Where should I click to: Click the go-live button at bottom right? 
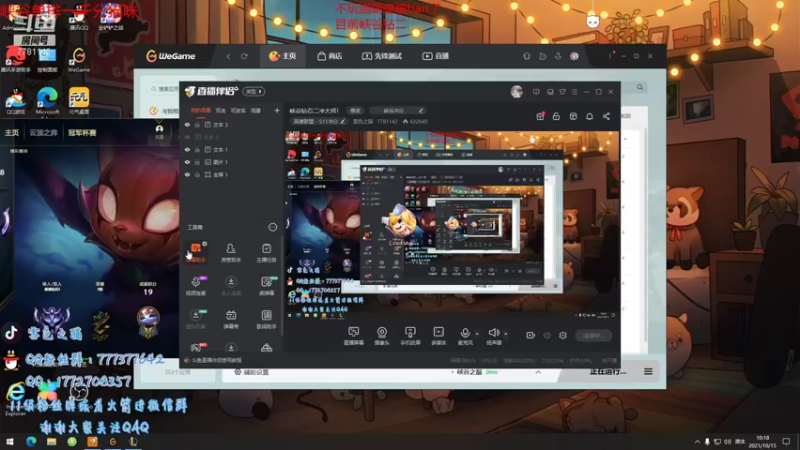tap(593, 335)
